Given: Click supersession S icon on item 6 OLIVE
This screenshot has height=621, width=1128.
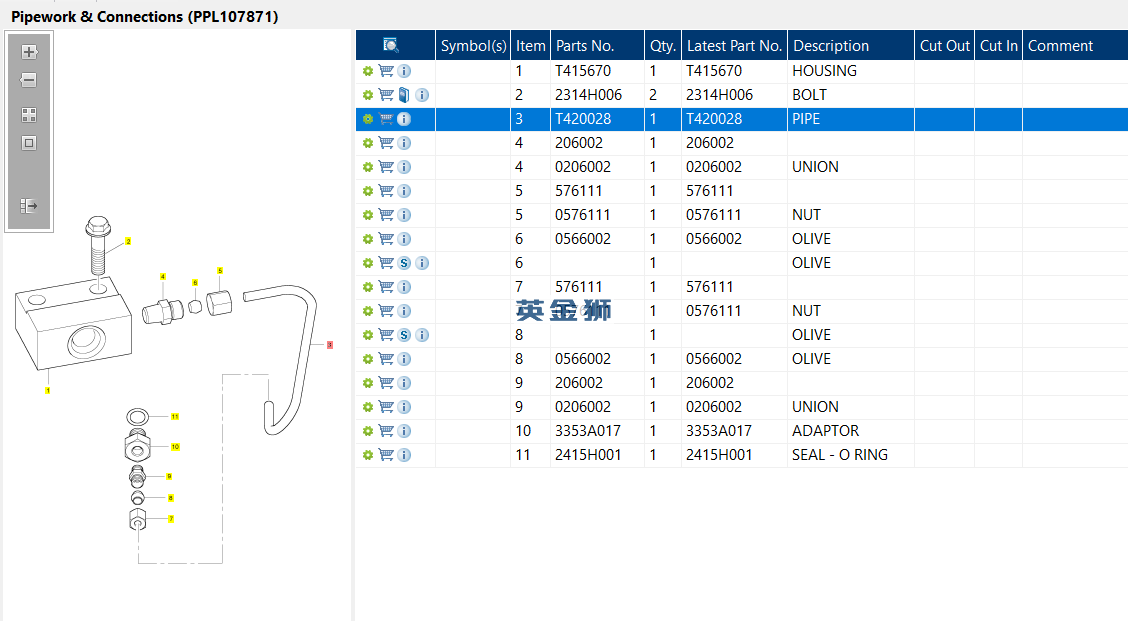Looking at the screenshot, I should click(404, 263).
